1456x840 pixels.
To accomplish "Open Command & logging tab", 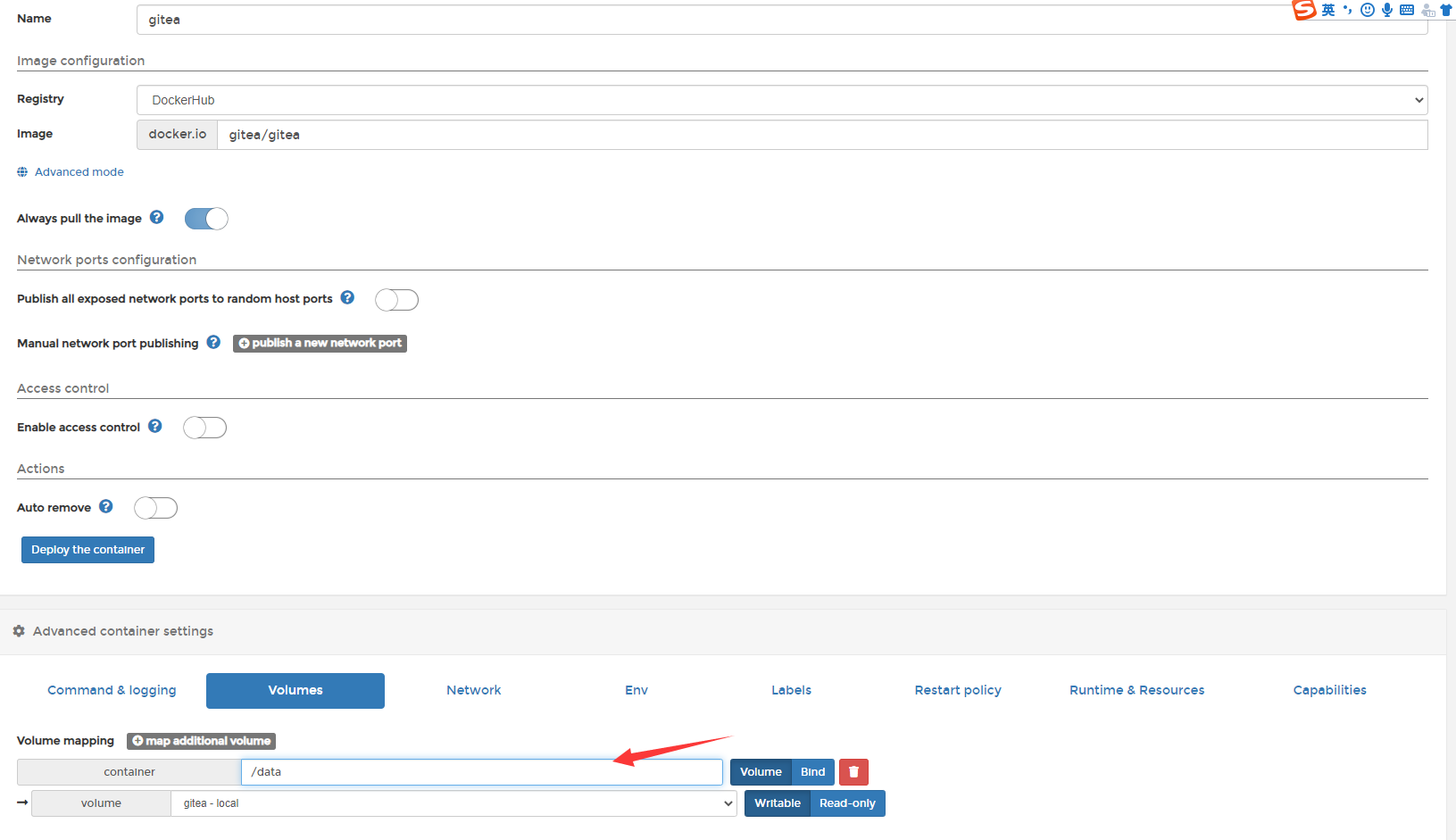I will click(112, 690).
